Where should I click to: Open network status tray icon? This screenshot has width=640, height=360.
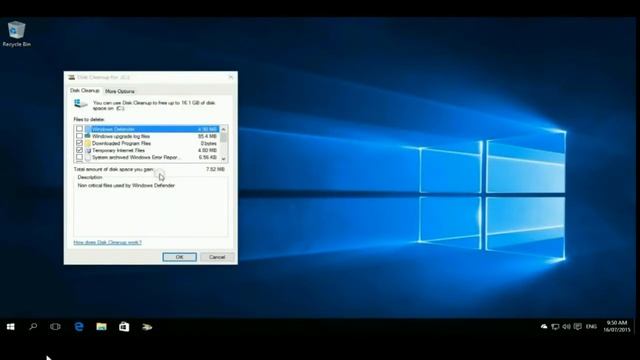(x=555, y=327)
